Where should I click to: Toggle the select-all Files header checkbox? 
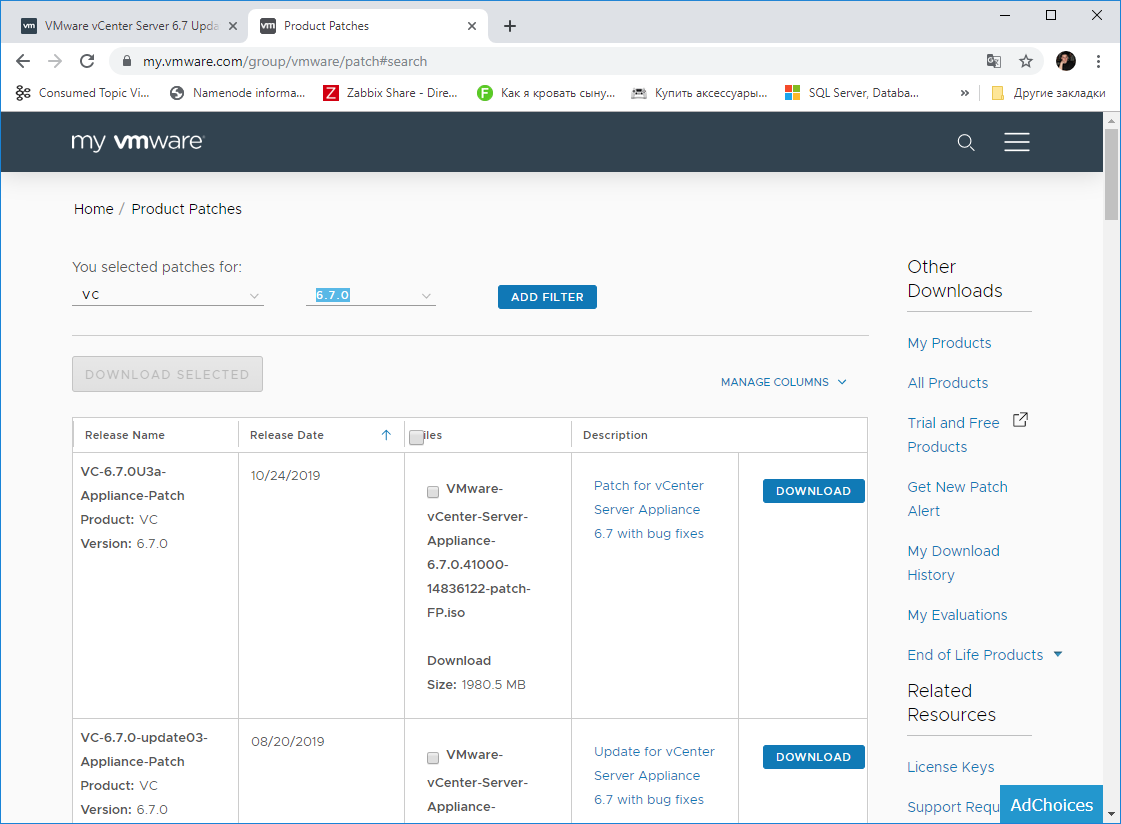(x=416, y=437)
